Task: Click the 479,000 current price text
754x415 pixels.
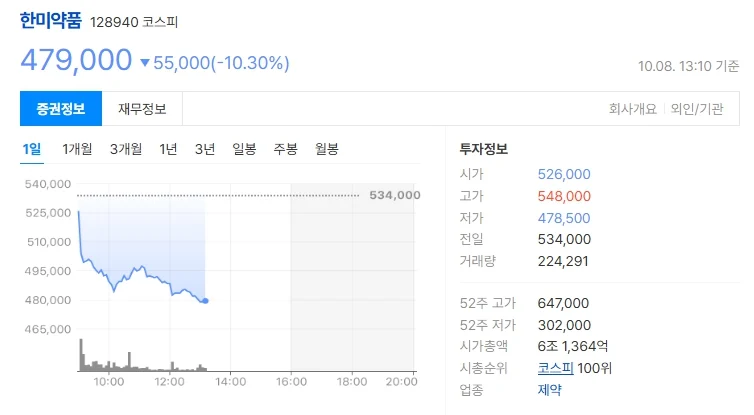Action: tap(76, 60)
